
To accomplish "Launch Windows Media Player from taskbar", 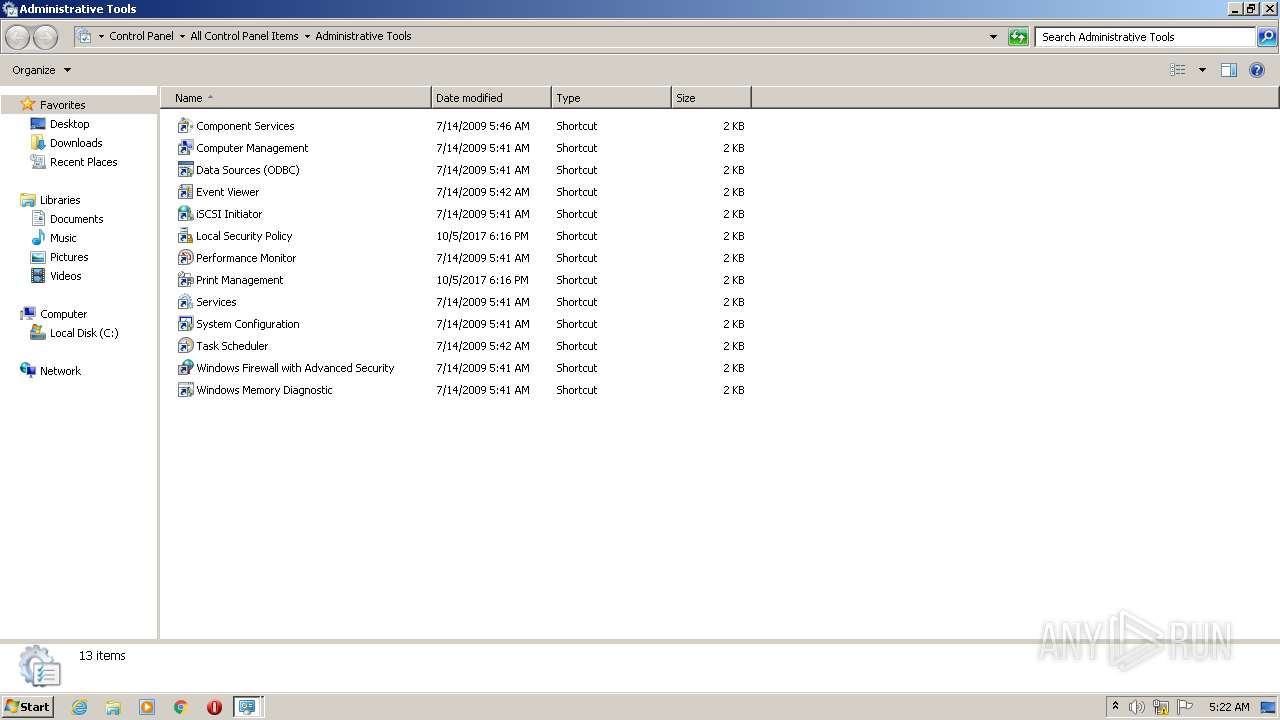I will coord(147,707).
